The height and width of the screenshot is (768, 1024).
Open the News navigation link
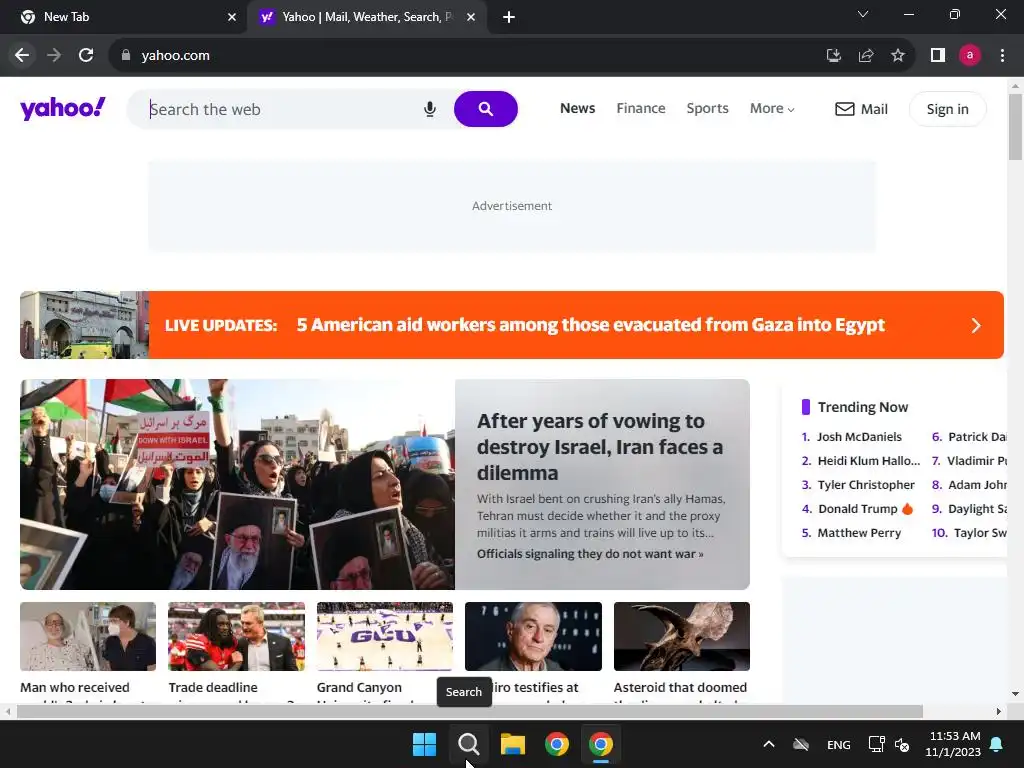pos(577,108)
